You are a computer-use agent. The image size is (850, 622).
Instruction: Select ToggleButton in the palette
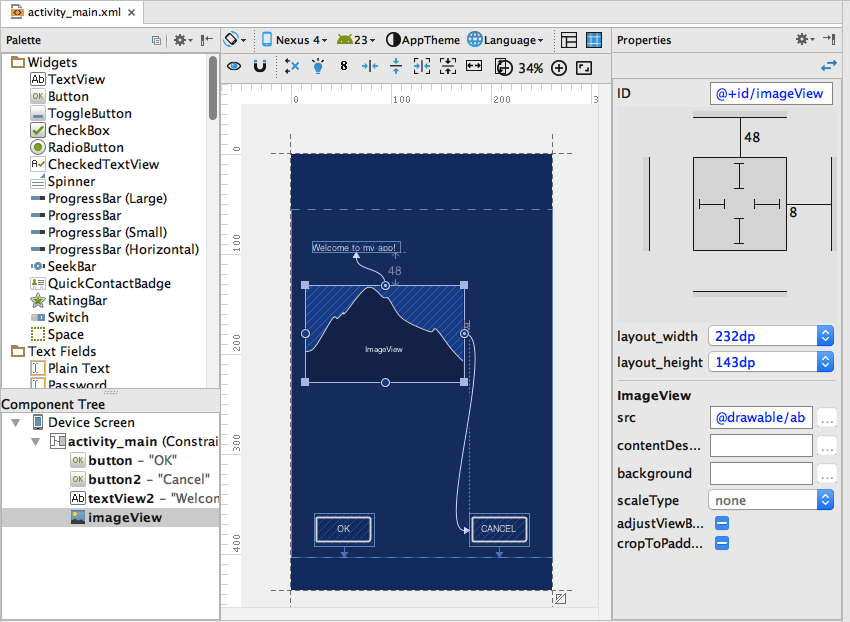click(x=81, y=113)
